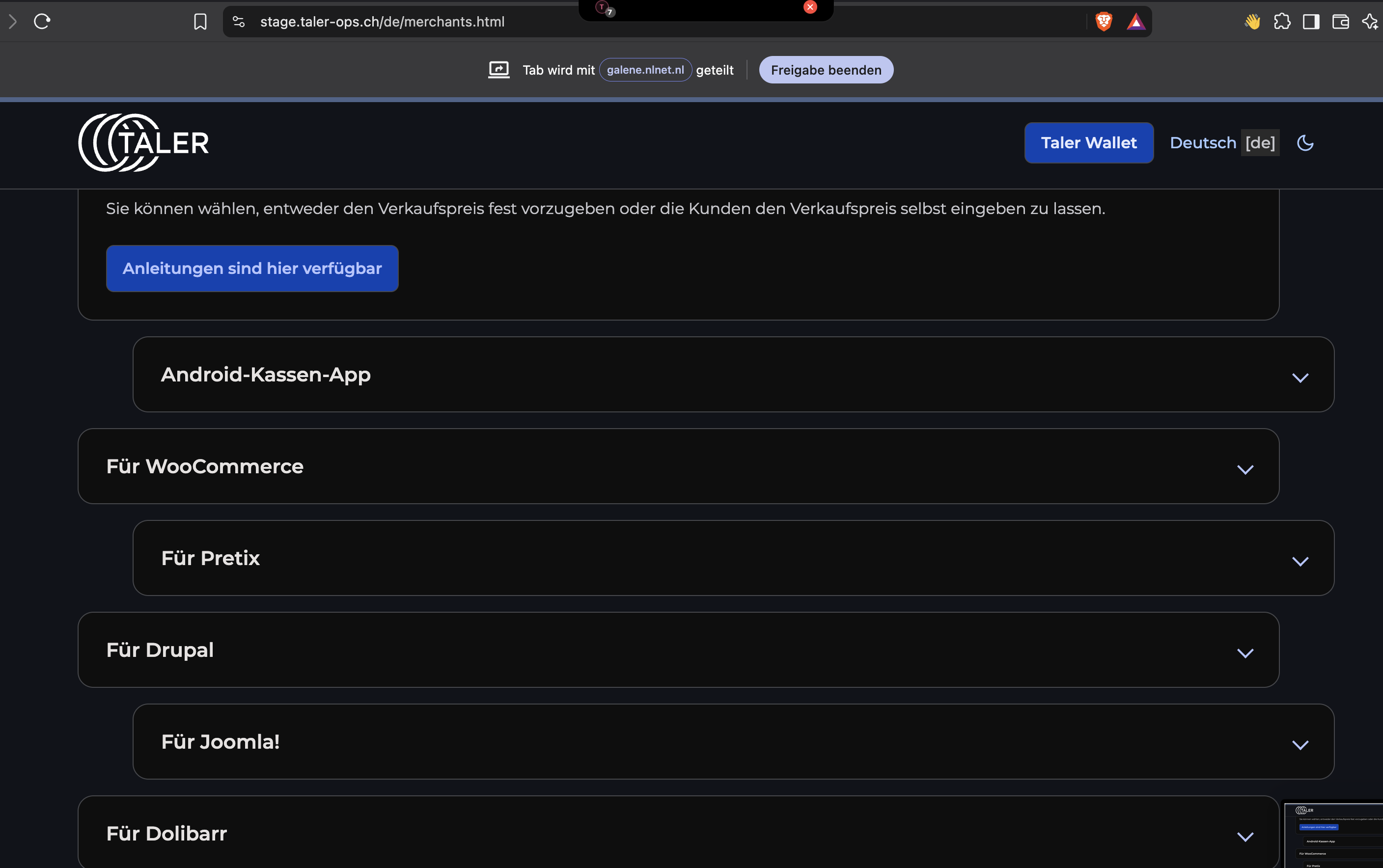
Task: Click the Taler Wallet button
Action: point(1088,143)
